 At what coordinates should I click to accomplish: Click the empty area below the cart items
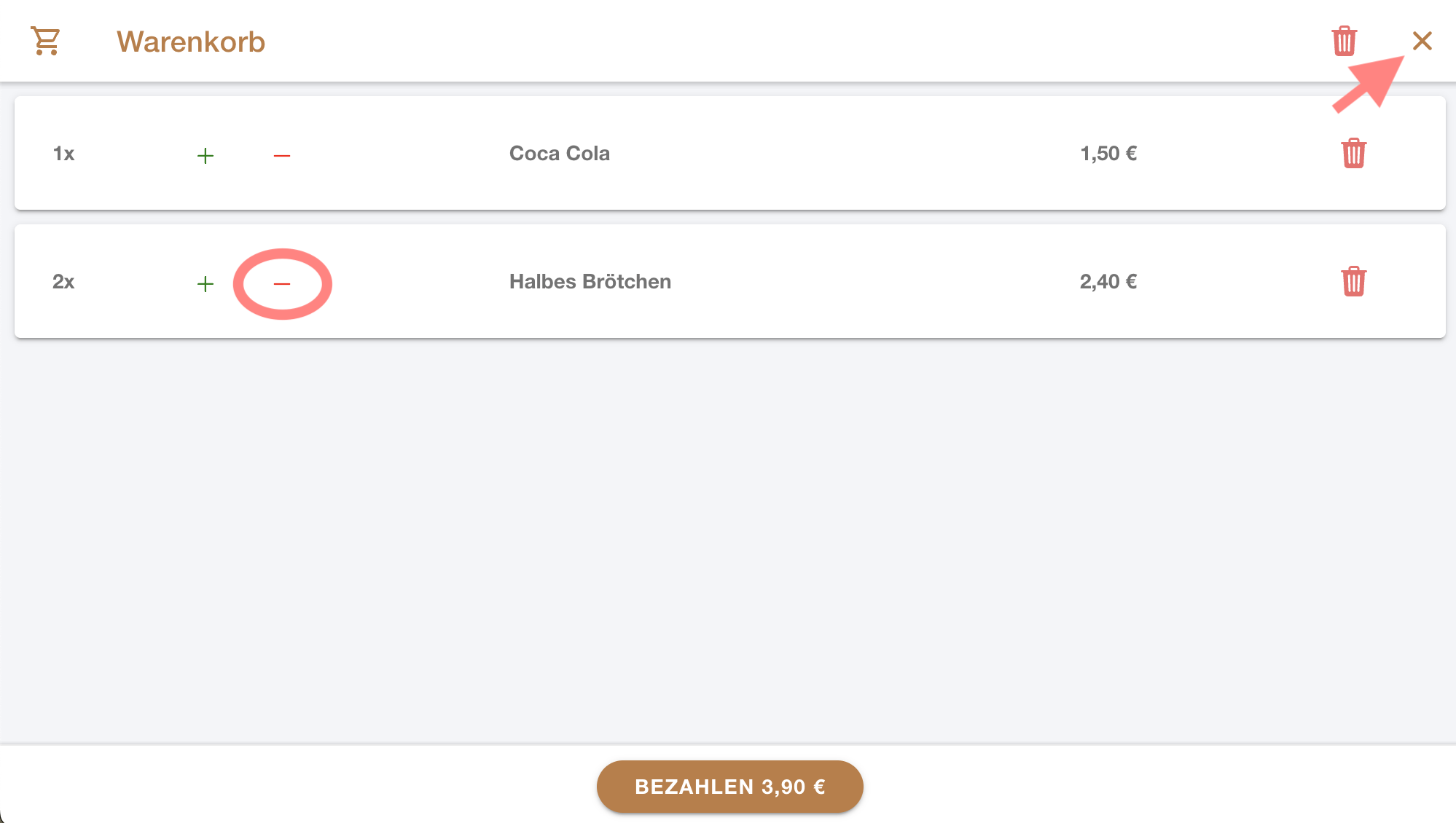pos(729,539)
